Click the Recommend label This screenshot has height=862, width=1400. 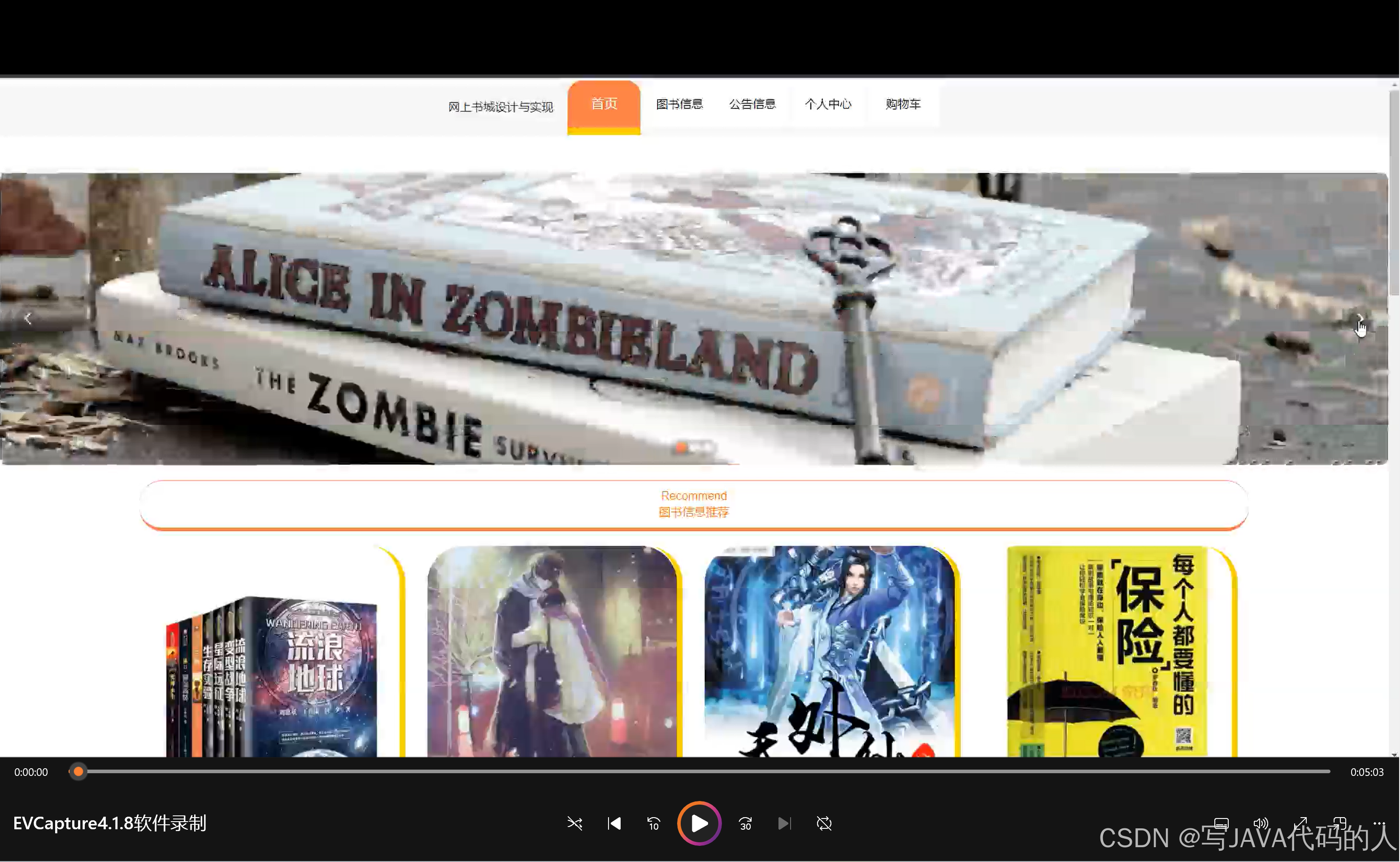(694, 496)
